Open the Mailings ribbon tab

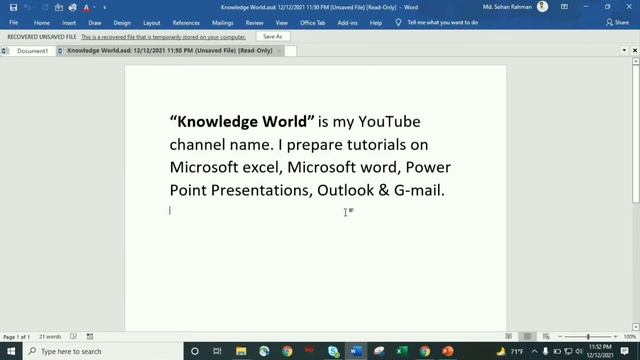pos(222,23)
